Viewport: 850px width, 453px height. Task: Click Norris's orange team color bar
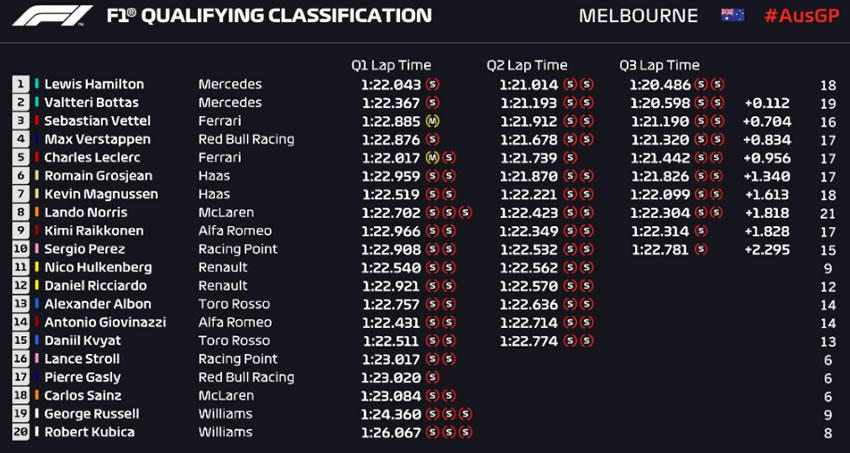click(37, 213)
